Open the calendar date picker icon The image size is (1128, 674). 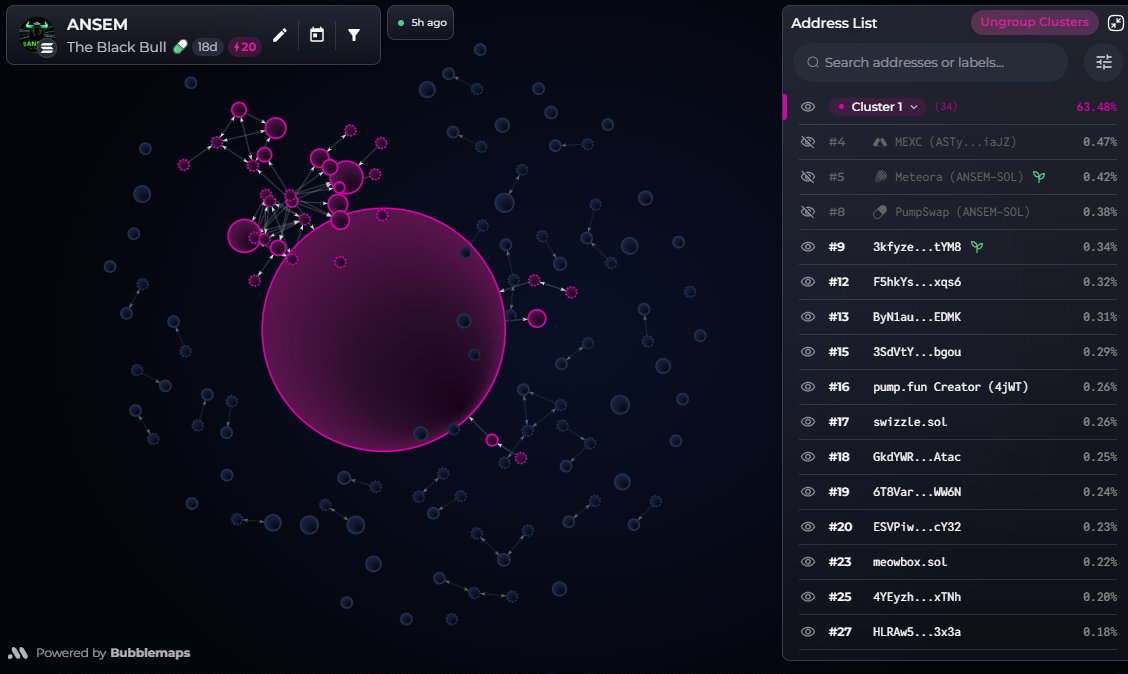pos(317,35)
